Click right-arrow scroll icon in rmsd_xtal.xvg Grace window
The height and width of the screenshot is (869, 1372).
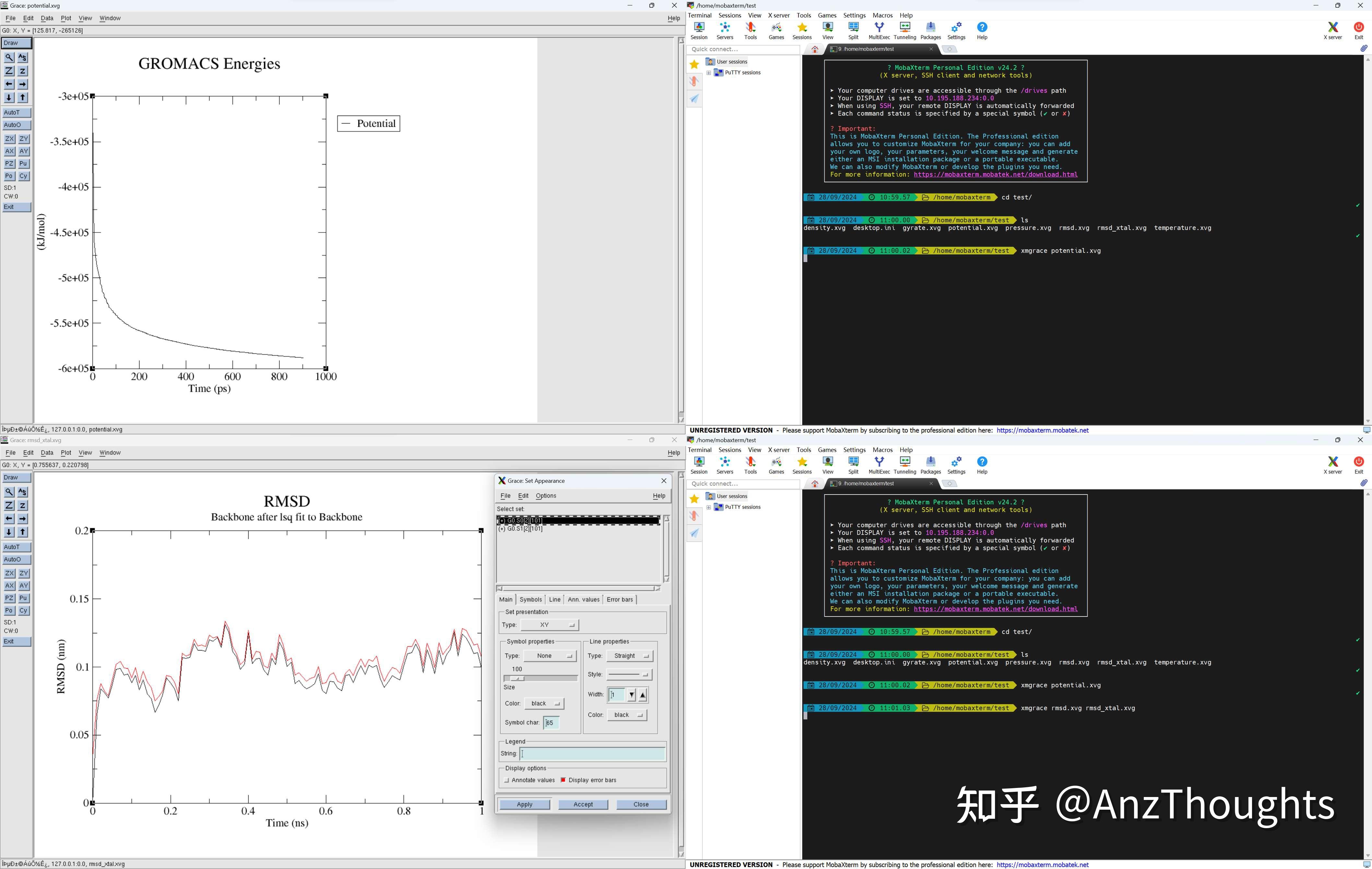point(23,518)
